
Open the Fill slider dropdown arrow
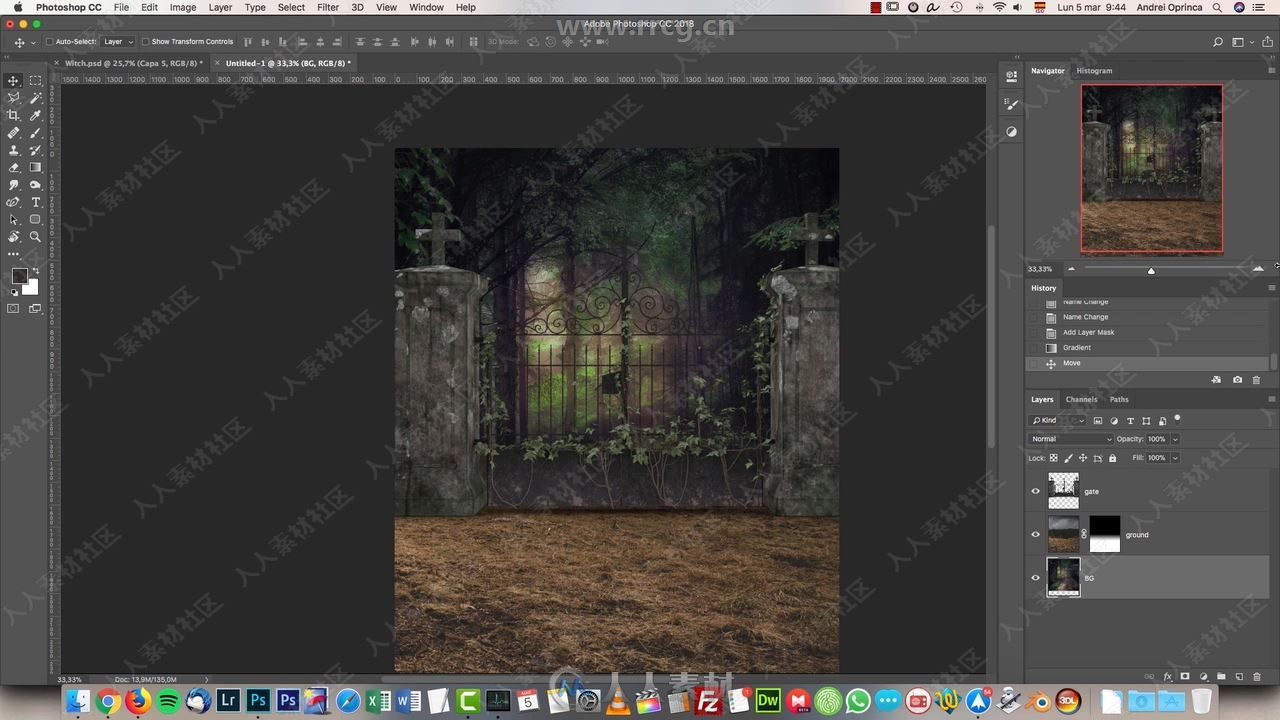click(x=1175, y=458)
